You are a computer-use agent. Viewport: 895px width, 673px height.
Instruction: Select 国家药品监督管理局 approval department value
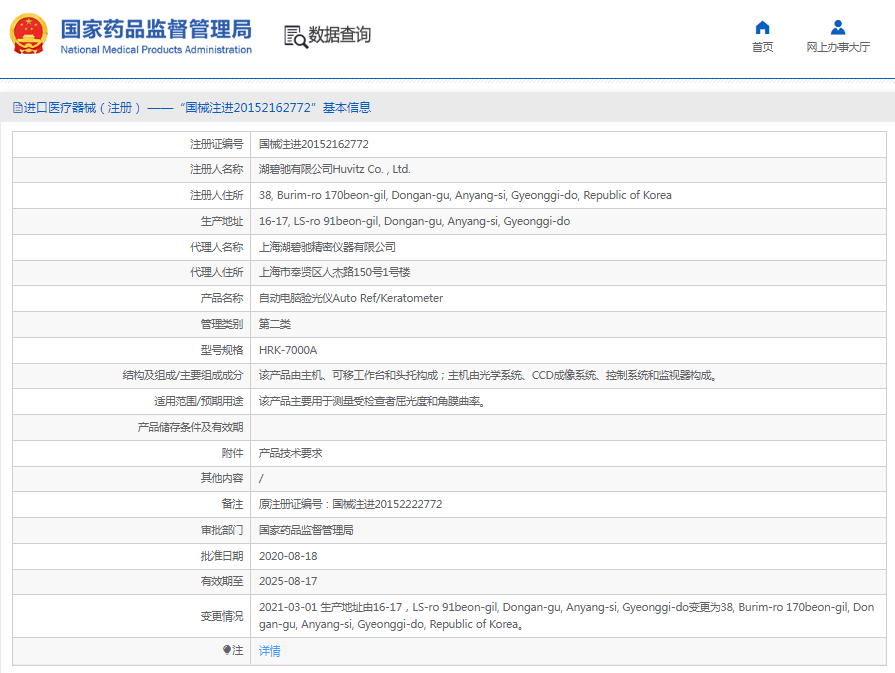[x=306, y=530]
